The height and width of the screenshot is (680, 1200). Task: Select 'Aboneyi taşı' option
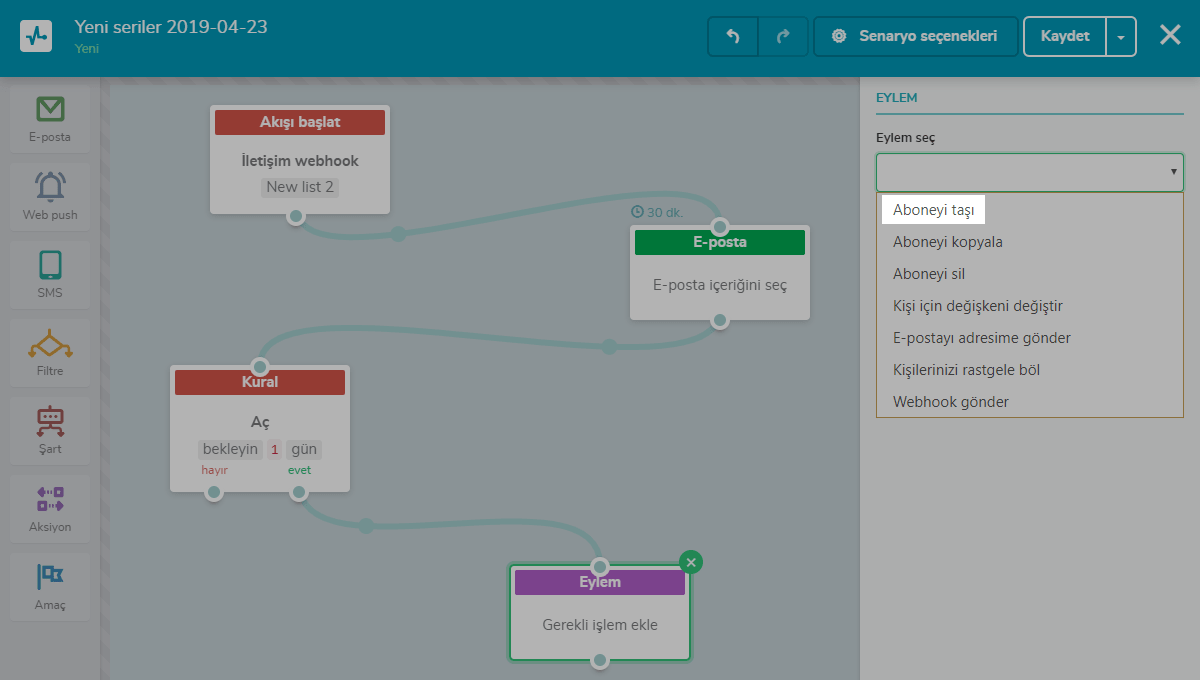coord(933,210)
